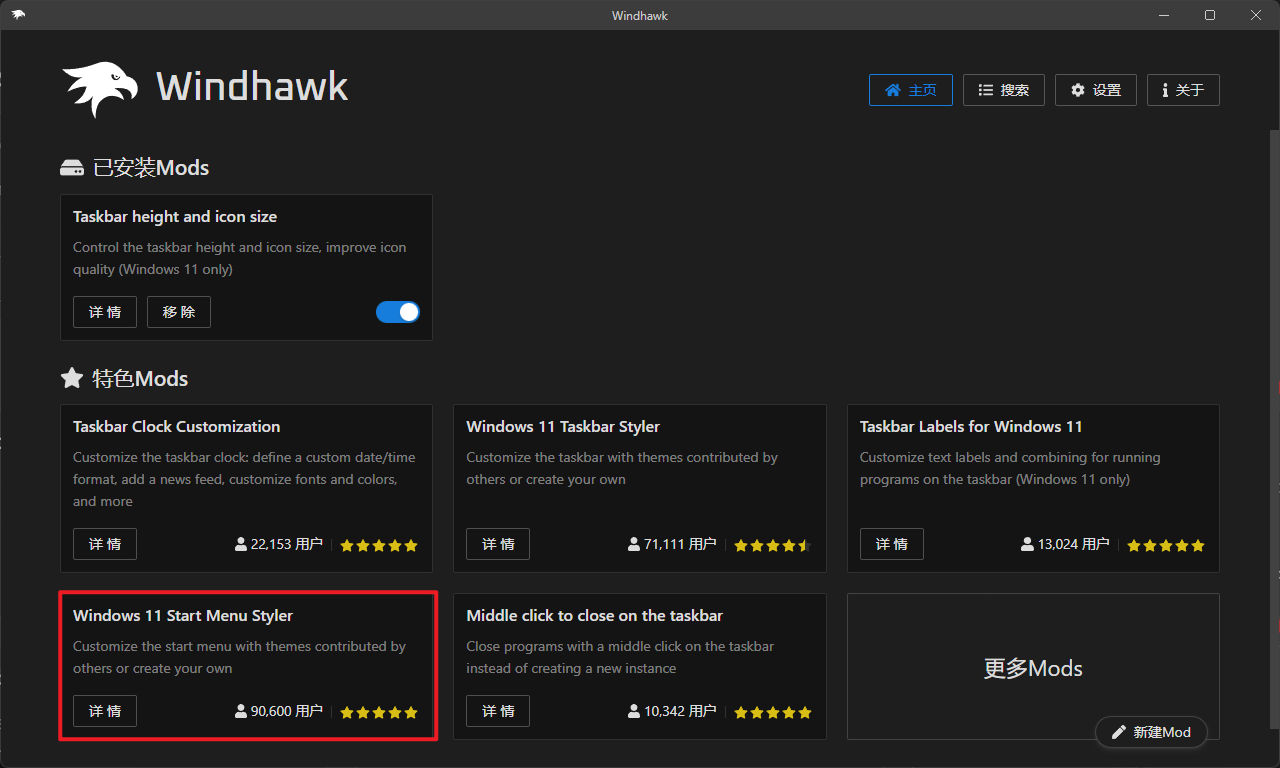This screenshot has width=1280, height=768.
Task: Go to the 主页 home tab
Action: pos(911,90)
